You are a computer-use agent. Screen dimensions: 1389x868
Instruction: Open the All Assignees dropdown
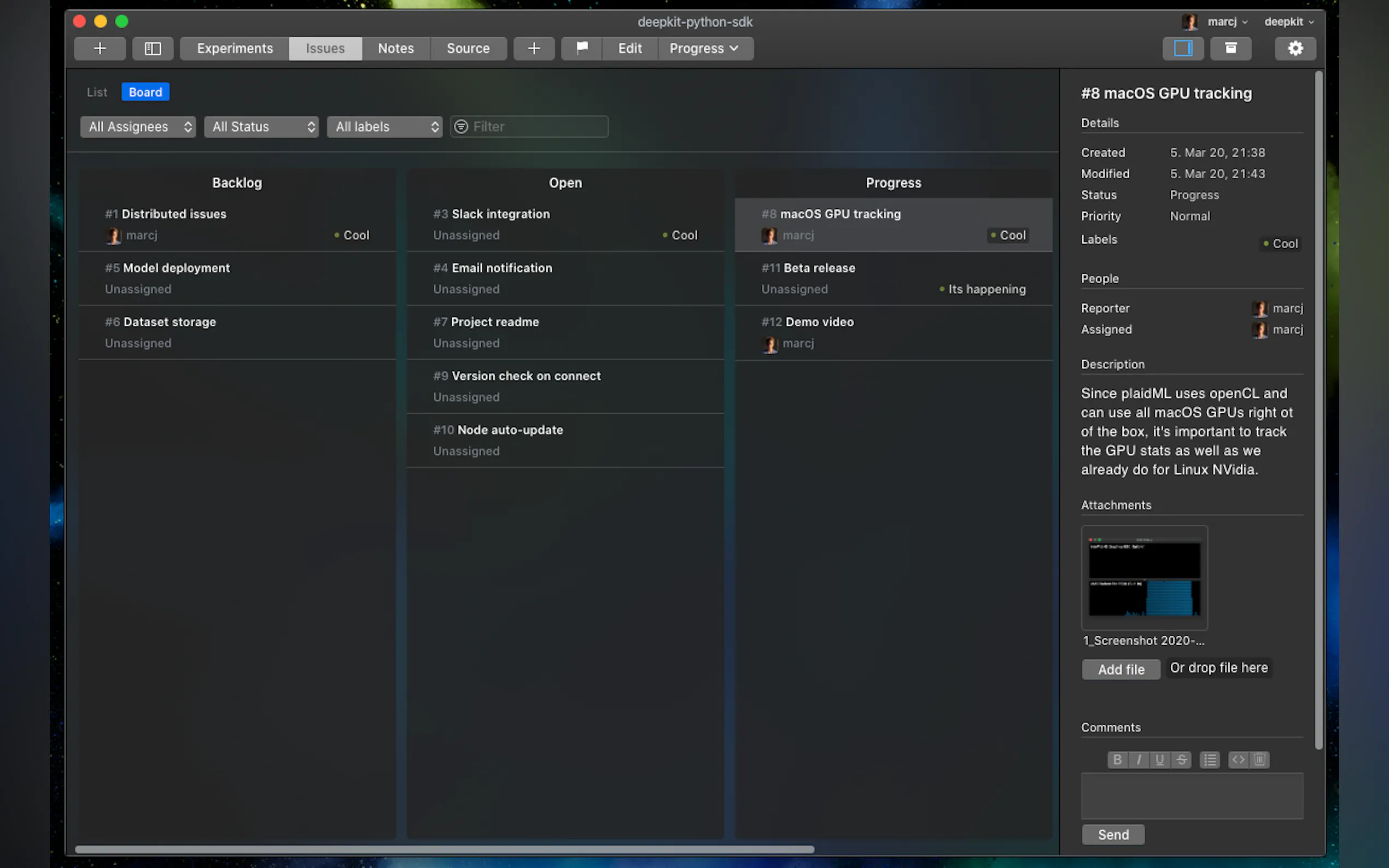138,126
